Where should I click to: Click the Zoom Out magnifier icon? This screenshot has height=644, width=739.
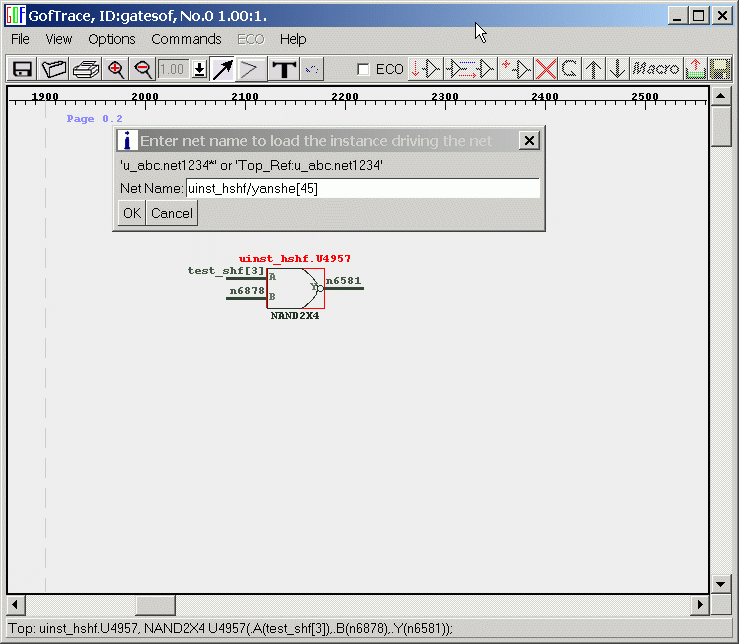tap(143, 69)
